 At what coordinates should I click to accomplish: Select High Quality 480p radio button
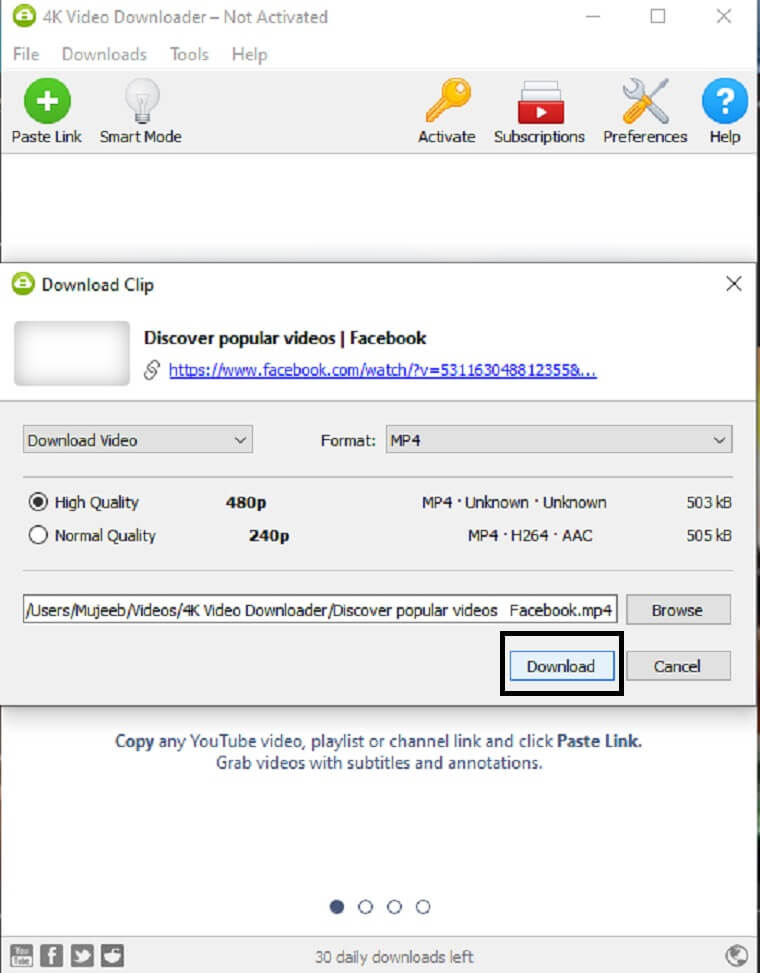[x=38, y=501]
